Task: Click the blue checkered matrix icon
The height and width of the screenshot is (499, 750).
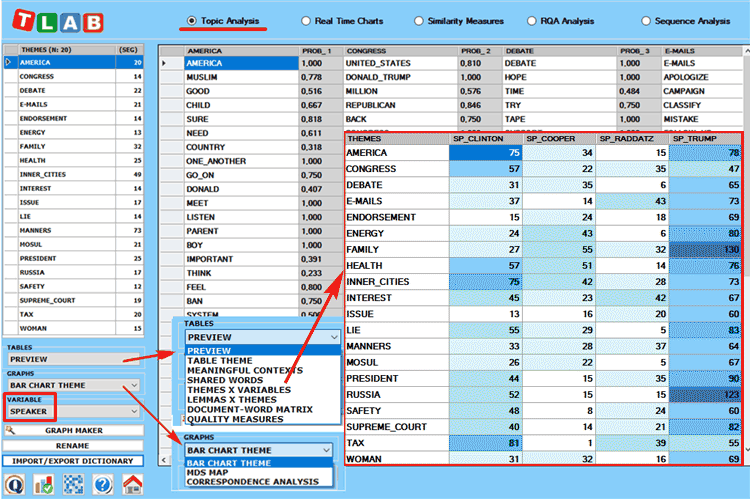Action: pyautogui.click(x=74, y=485)
